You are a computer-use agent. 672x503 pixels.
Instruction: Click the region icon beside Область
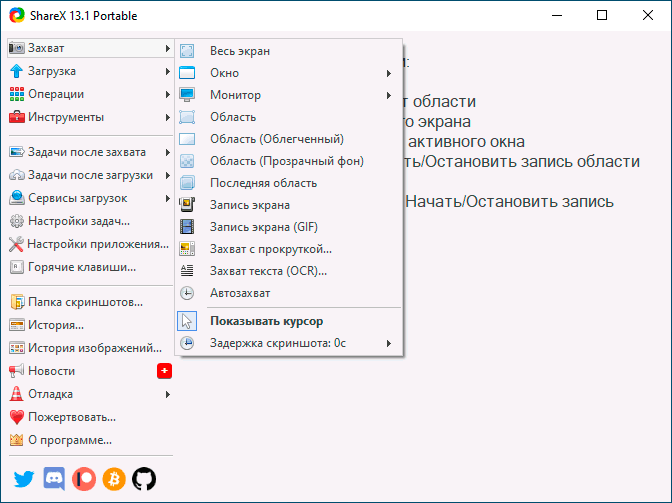[187, 117]
